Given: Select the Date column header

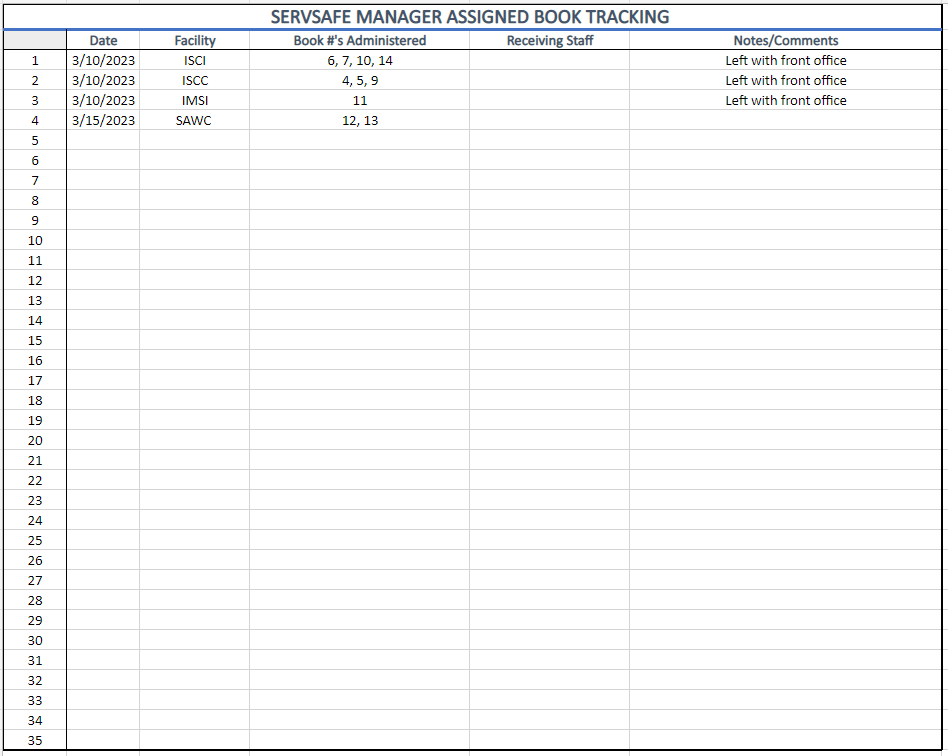Looking at the screenshot, I should [x=103, y=41].
